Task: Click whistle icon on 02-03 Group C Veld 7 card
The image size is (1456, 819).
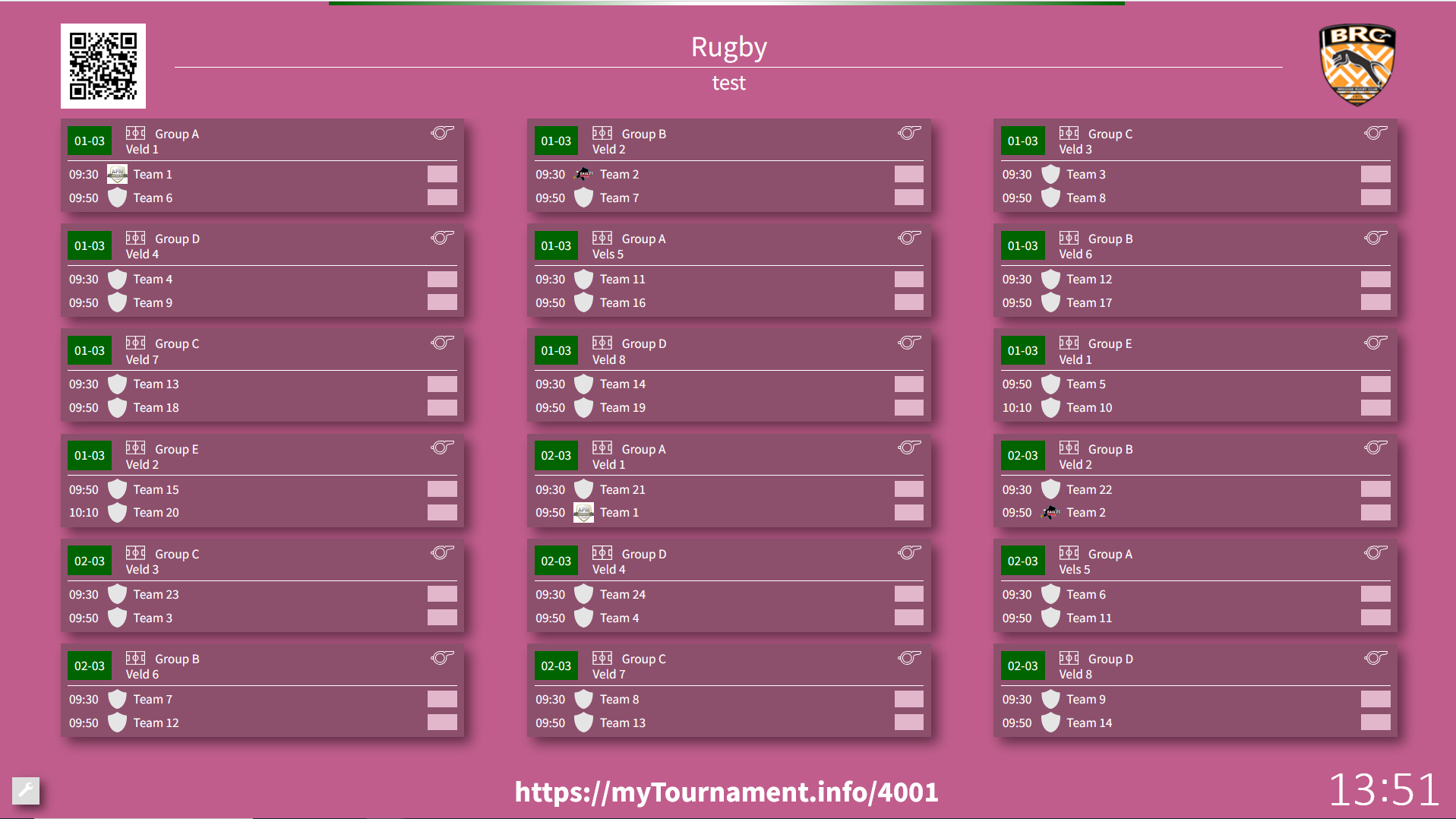Action: point(908,658)
